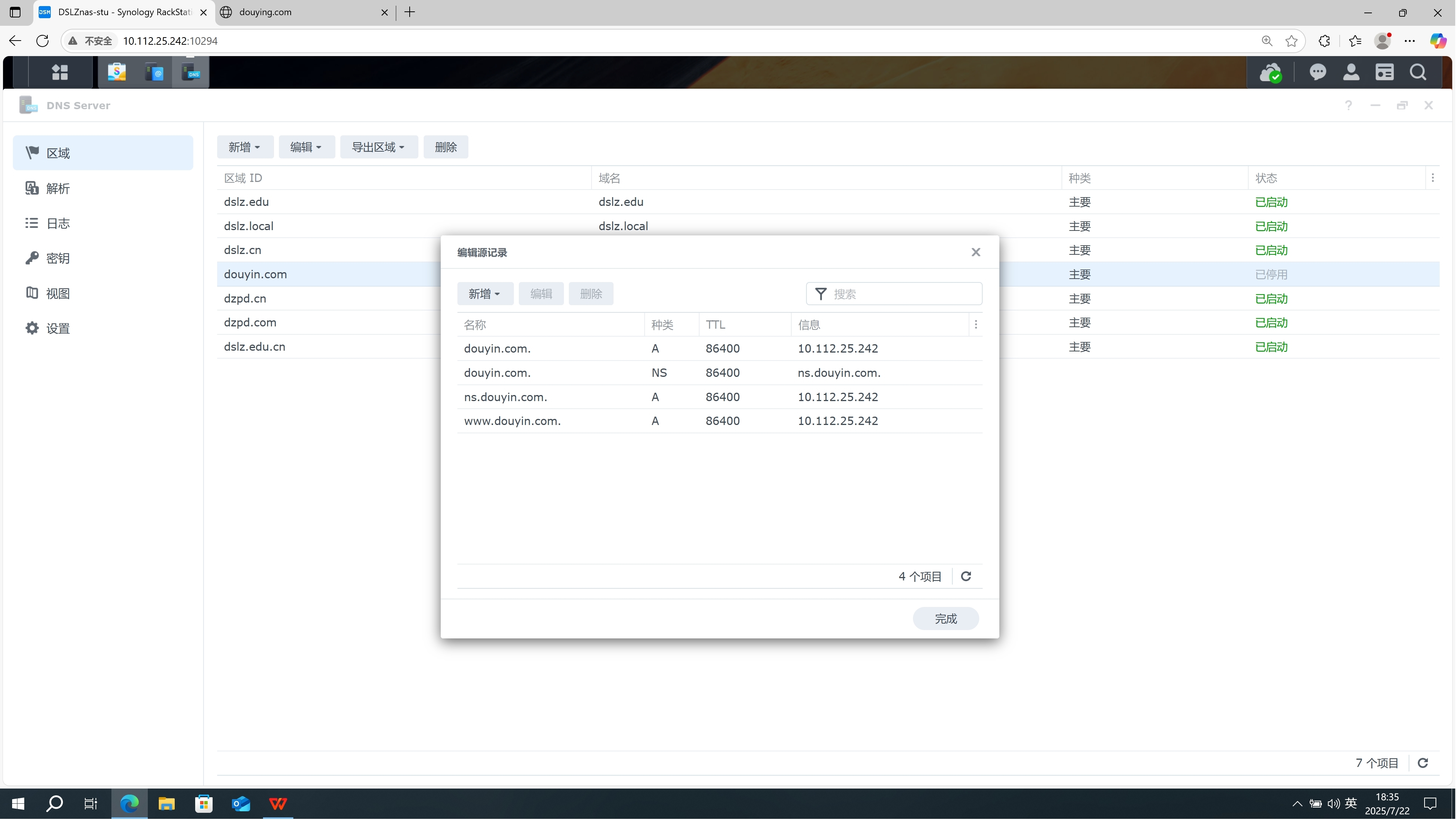Click the 搜索 filter field

click(x=894, y=293)
